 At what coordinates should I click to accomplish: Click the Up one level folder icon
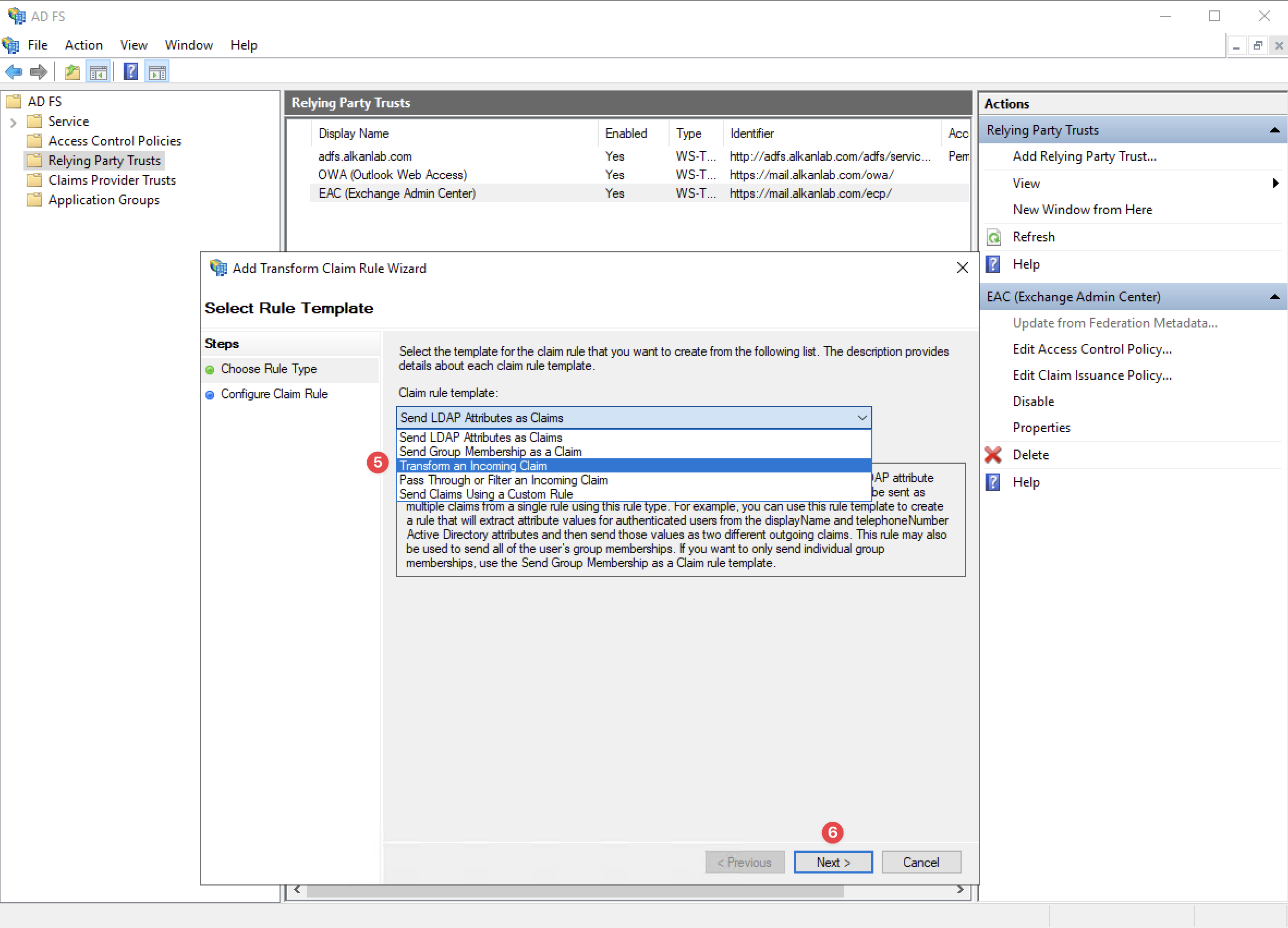[x=72, y=72]
